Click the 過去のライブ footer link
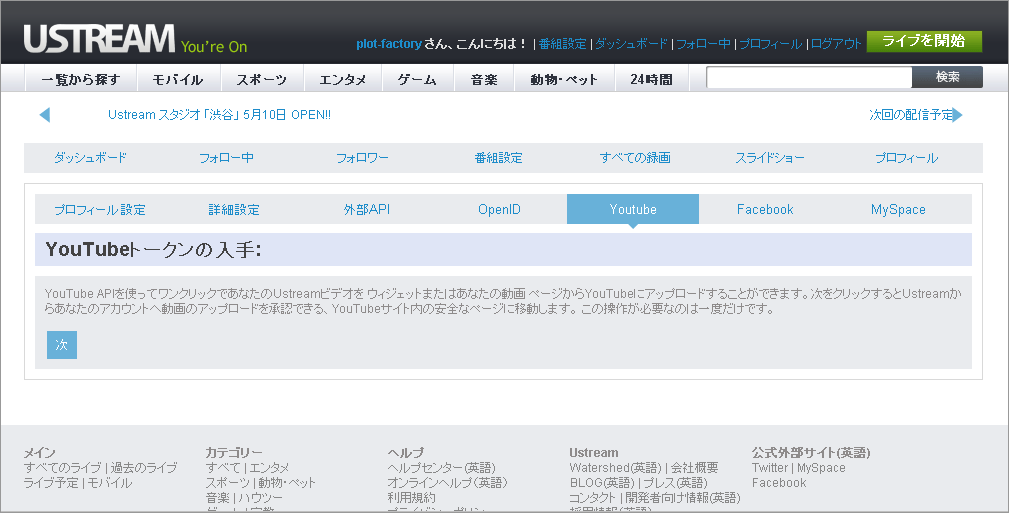The height and width of the screenshot is (513, 1009). click(143, 468)
